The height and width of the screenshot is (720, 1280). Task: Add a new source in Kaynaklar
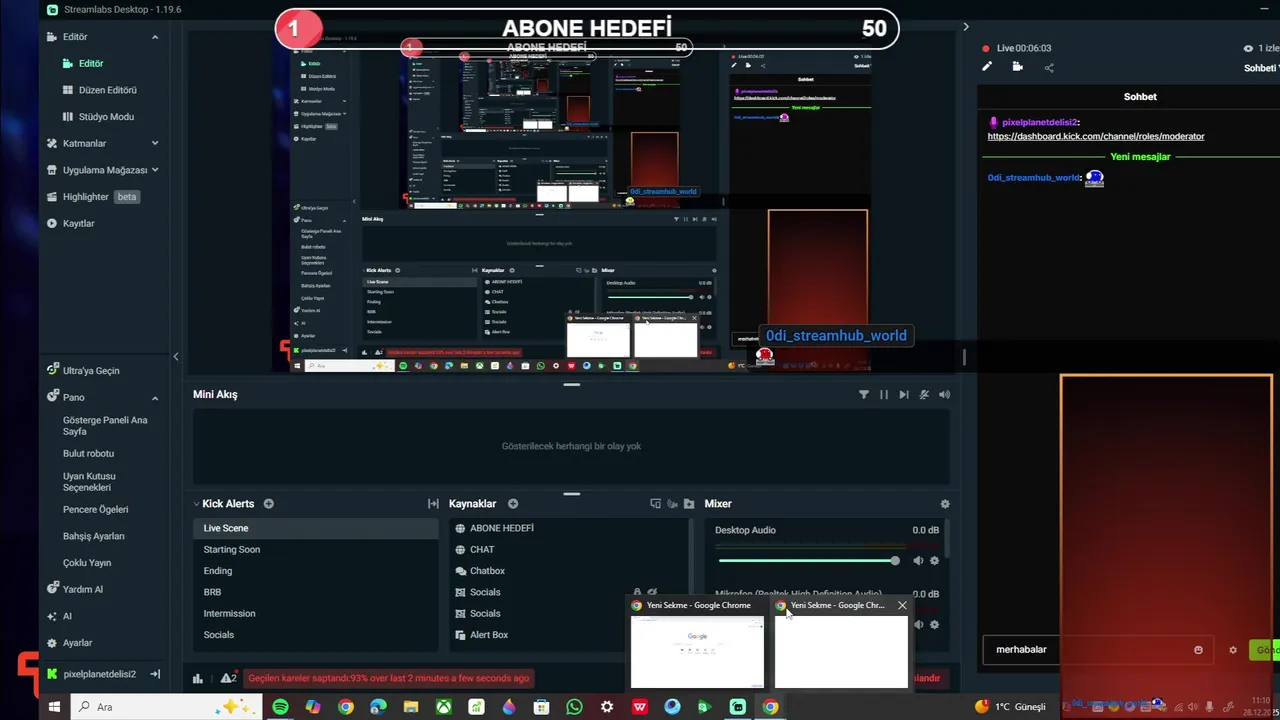(x=513, y=504)
